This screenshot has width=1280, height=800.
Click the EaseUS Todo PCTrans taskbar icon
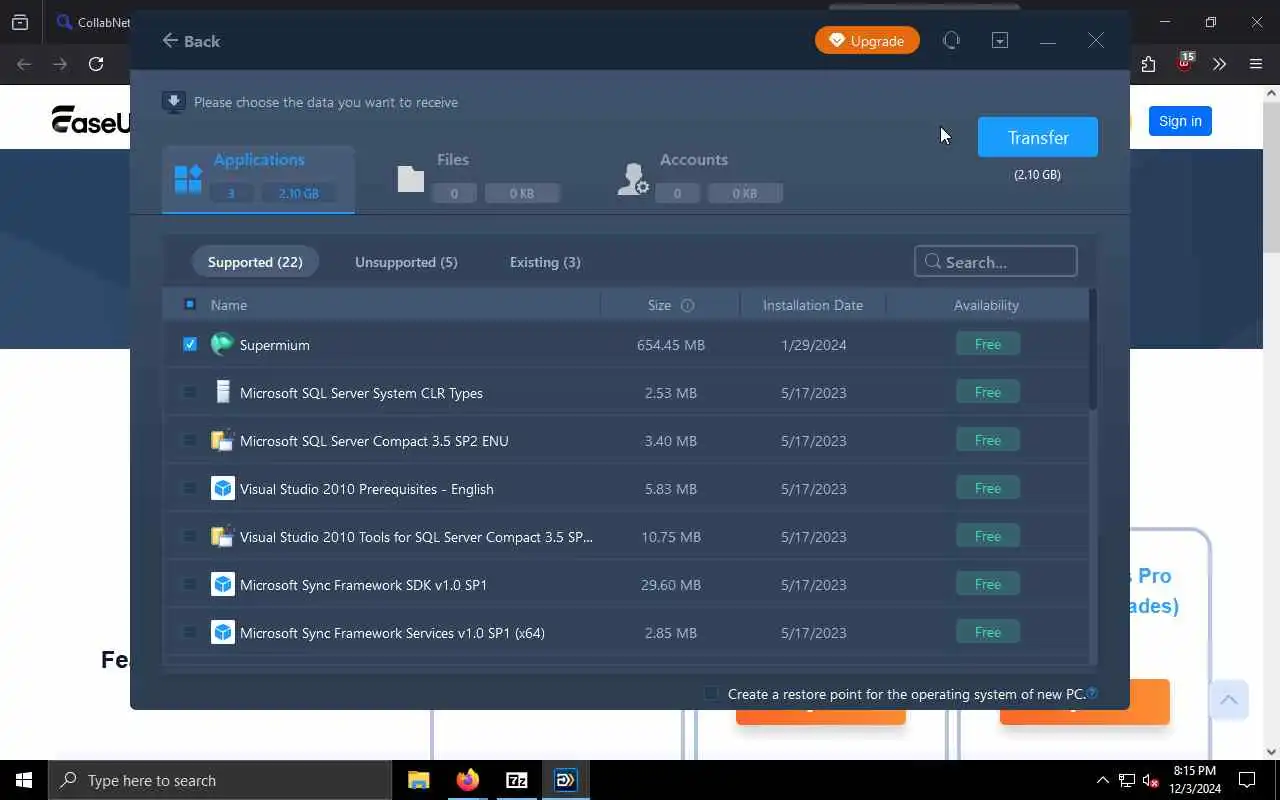(x=565, y=780)
